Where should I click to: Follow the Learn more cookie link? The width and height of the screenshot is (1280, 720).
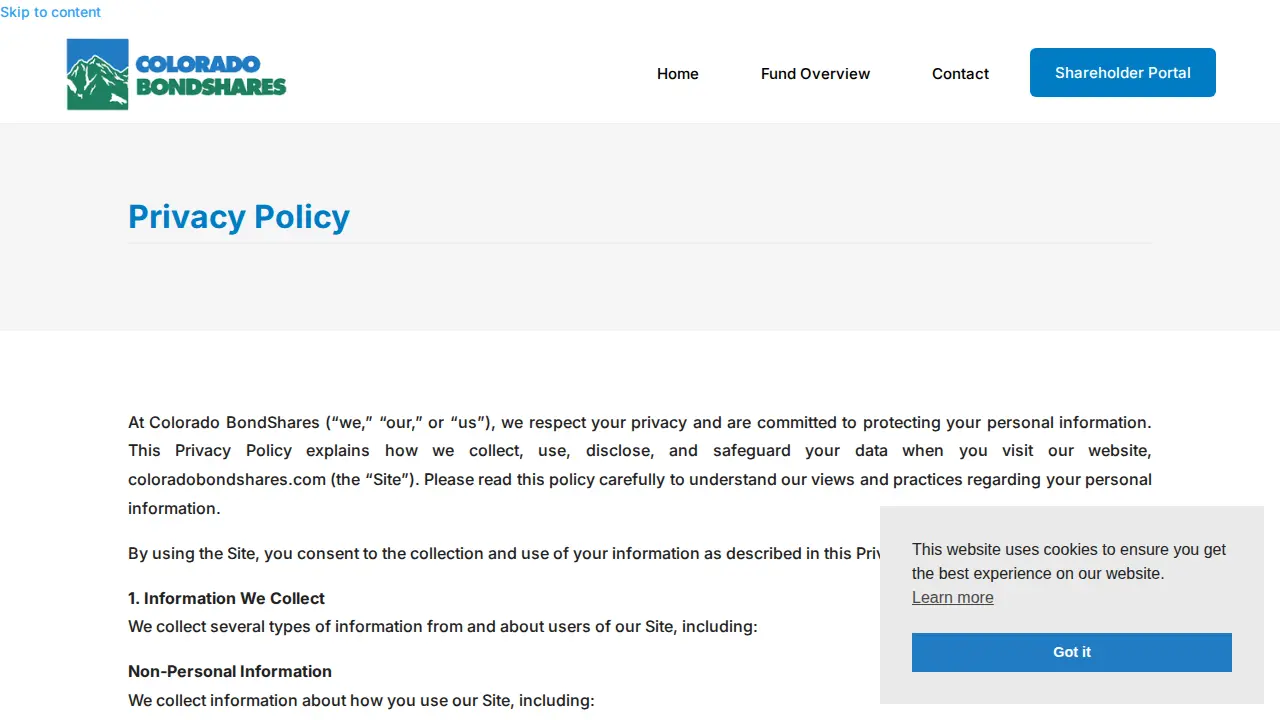pos(953,598)
